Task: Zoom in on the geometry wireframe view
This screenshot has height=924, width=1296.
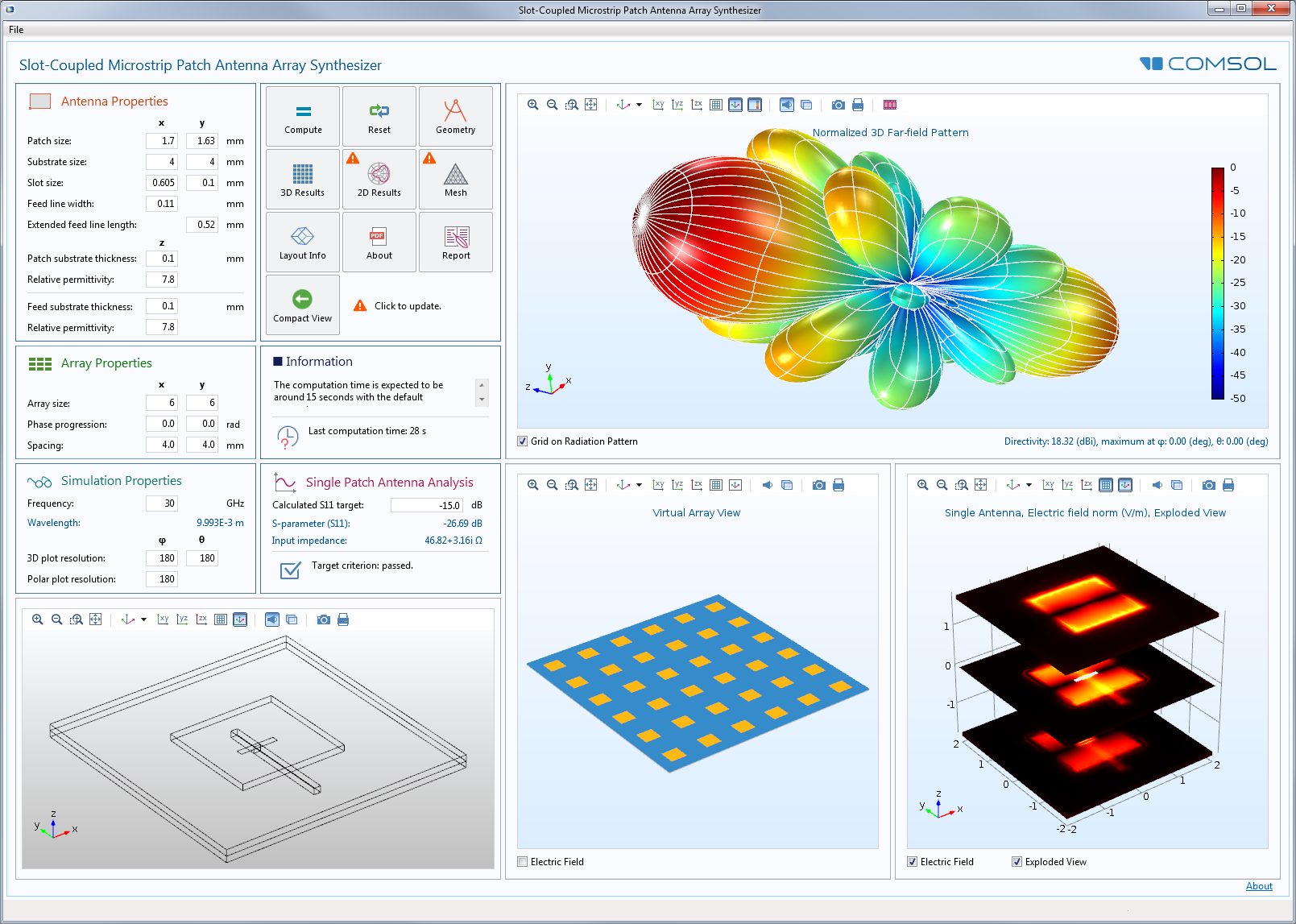Action: 38,619
